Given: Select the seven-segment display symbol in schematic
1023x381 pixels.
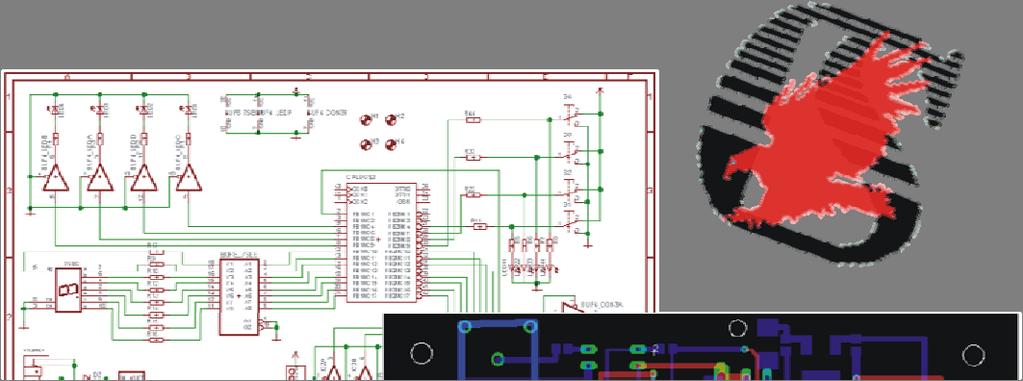Looking at the screenshot, I should [68, 290].
